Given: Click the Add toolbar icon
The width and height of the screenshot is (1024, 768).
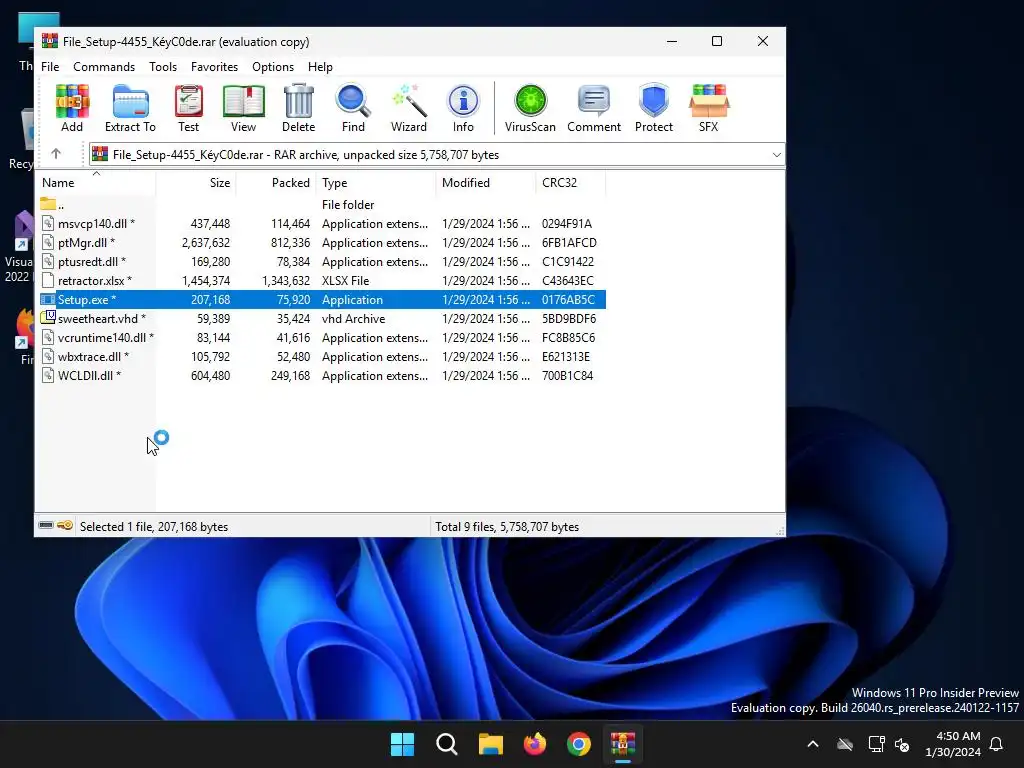Looking at the screenshot, I should 72,108.
